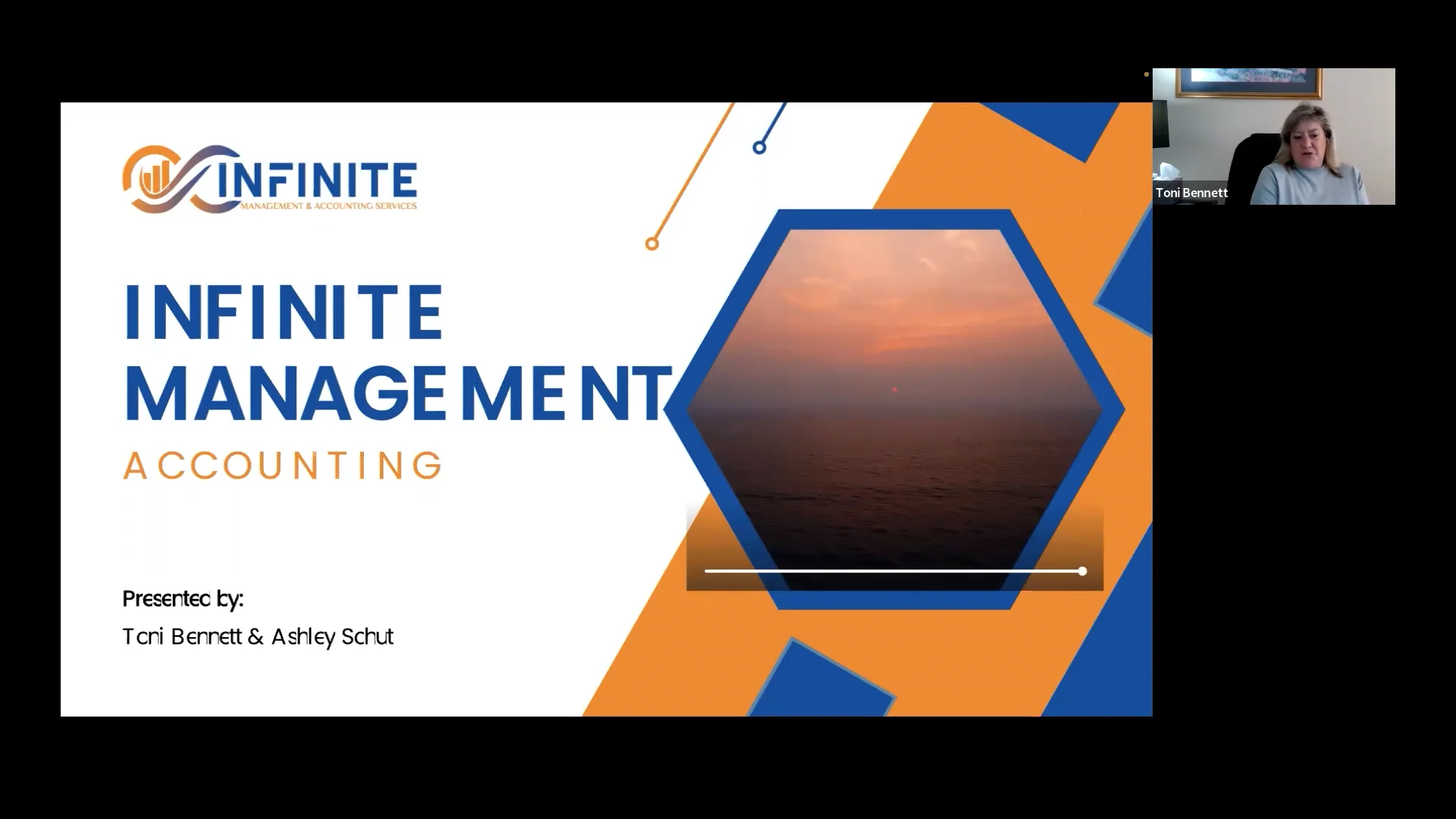Click the bar chart icon inside the logo

tap(157, 176)
